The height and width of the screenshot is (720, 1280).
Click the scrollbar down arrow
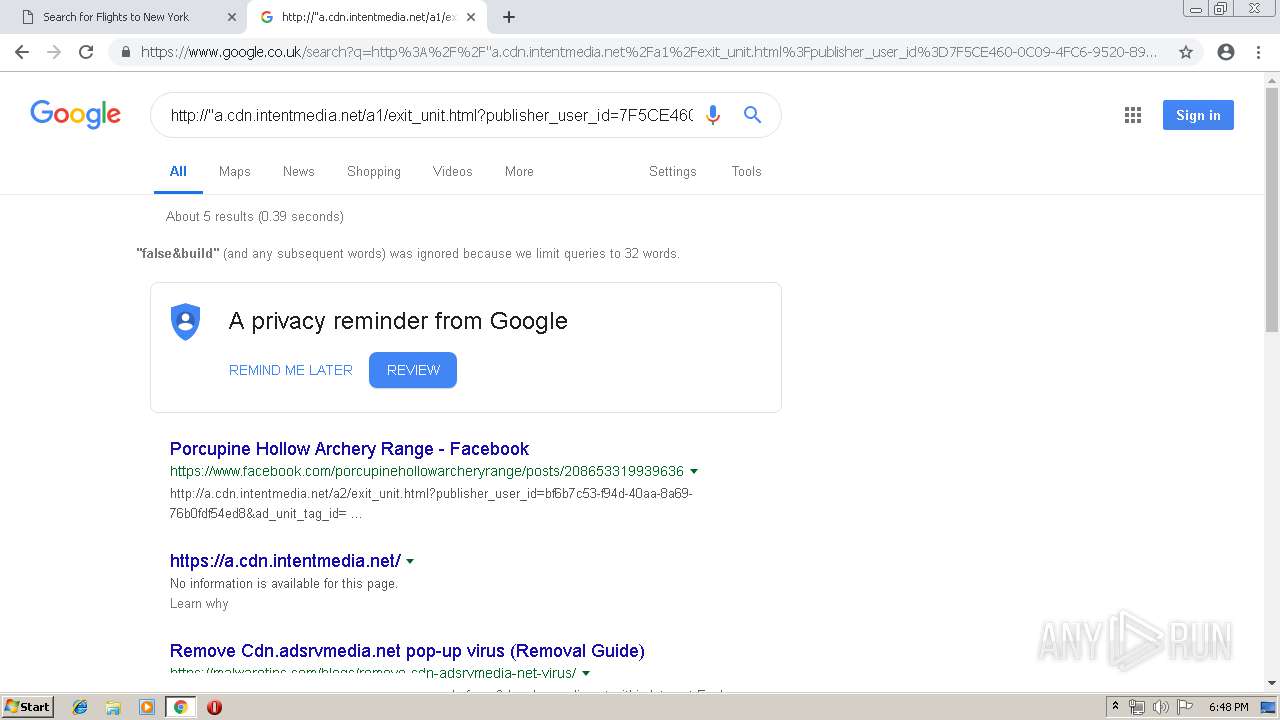pyautogui.click(x=1272, y=683)
